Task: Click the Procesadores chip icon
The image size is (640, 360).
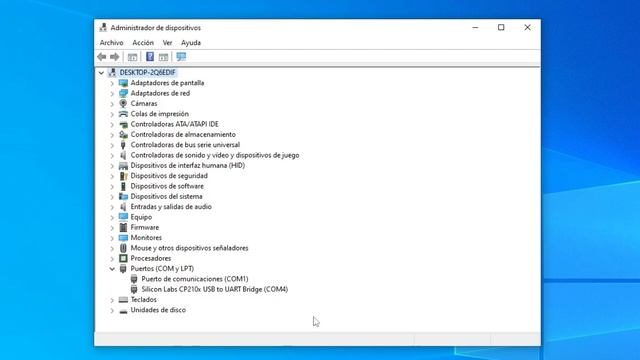Action: [123, 258]
